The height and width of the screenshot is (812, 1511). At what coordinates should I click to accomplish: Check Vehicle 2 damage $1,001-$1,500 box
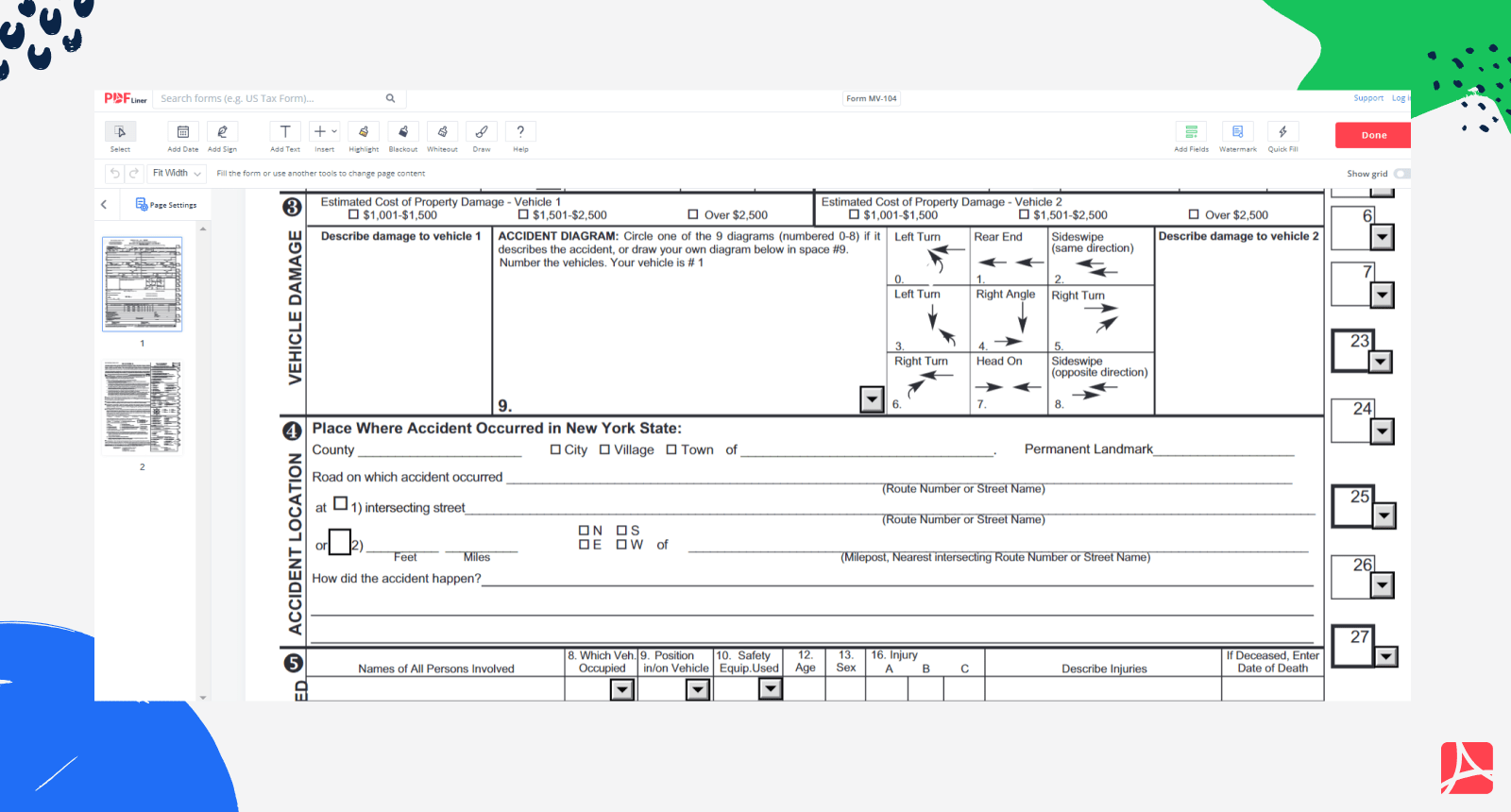854,214
